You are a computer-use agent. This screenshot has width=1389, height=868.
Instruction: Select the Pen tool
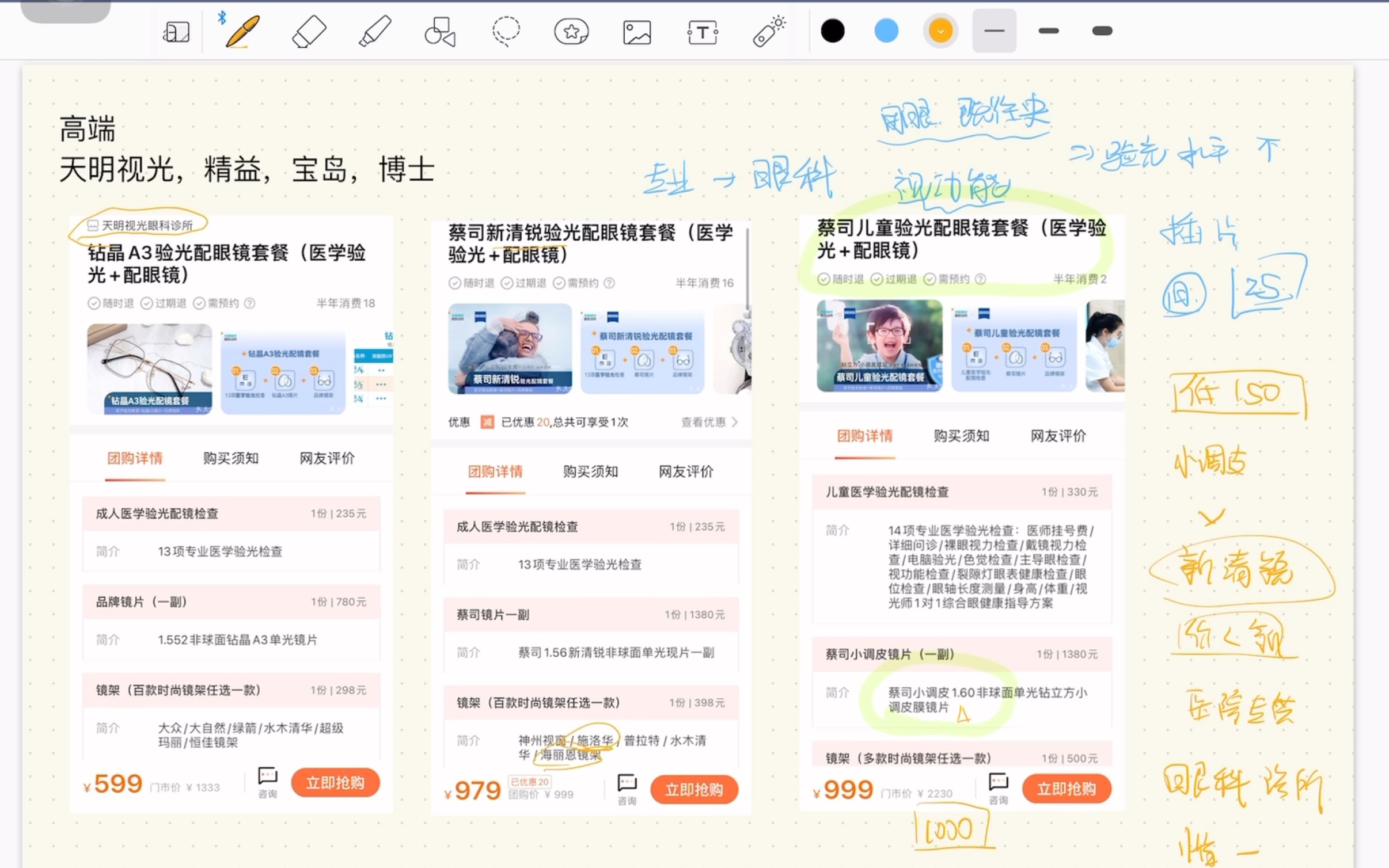(x=242, y=31)
